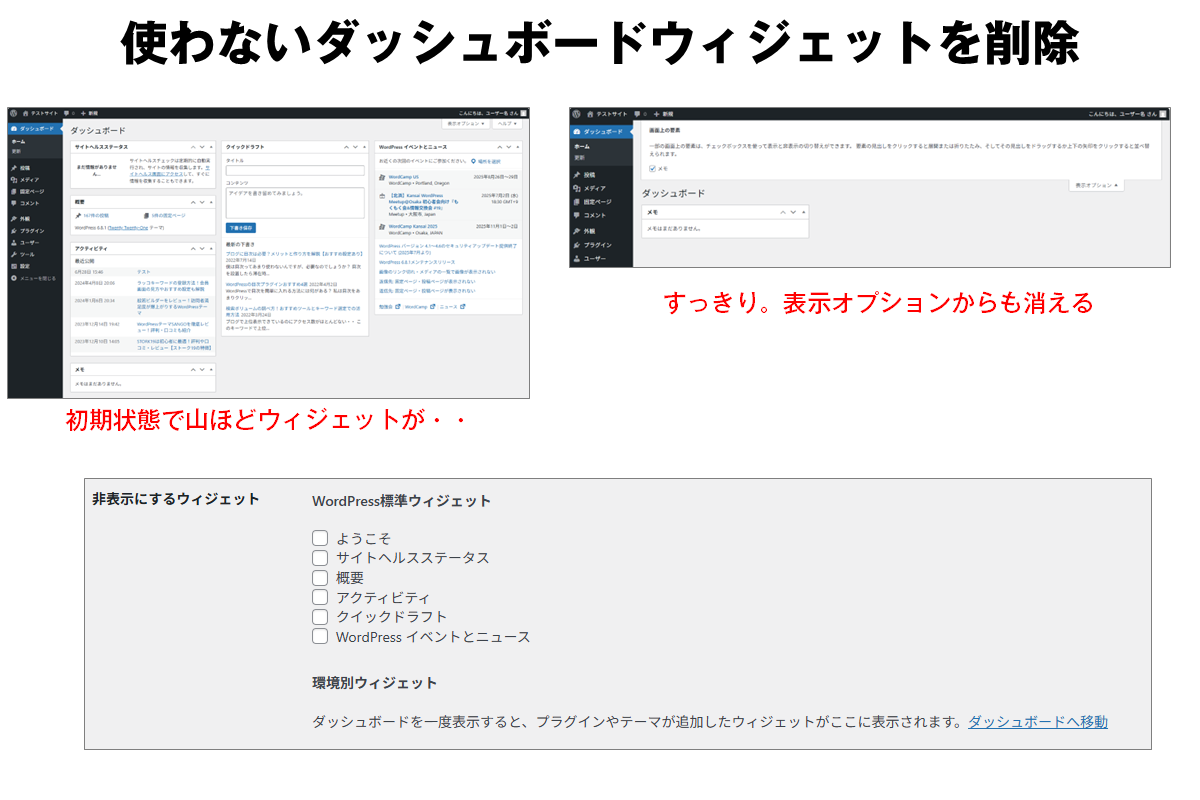This screenshot has width=1200, height=800.
Task: Uncheck メモ in right screenshot screen options
Action: pyautogui.click(x=653, y=168)
